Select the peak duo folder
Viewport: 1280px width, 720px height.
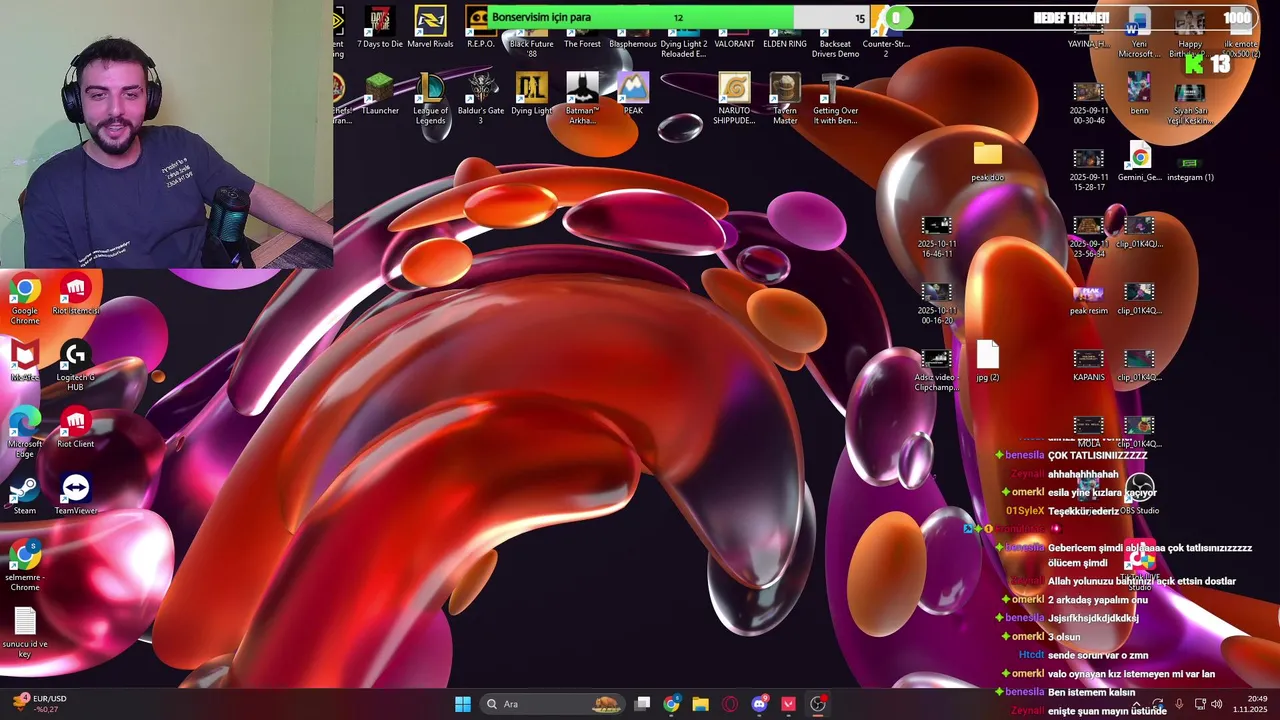(987, 161)
